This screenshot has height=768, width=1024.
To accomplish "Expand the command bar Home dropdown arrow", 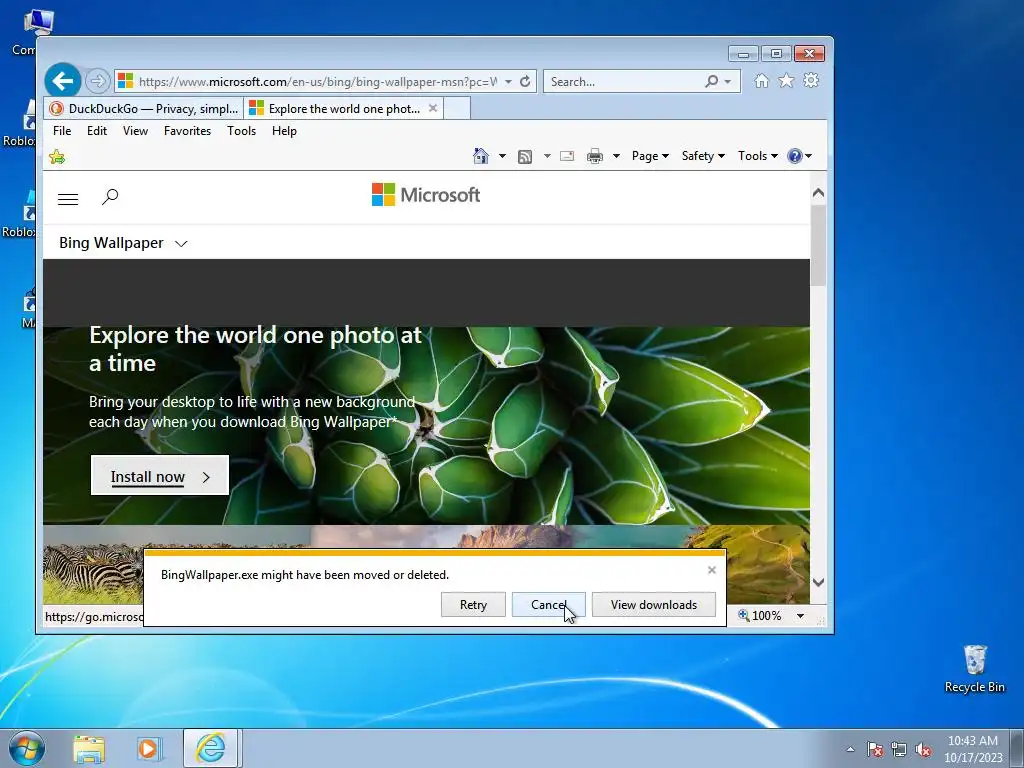I will pos(502,156).
